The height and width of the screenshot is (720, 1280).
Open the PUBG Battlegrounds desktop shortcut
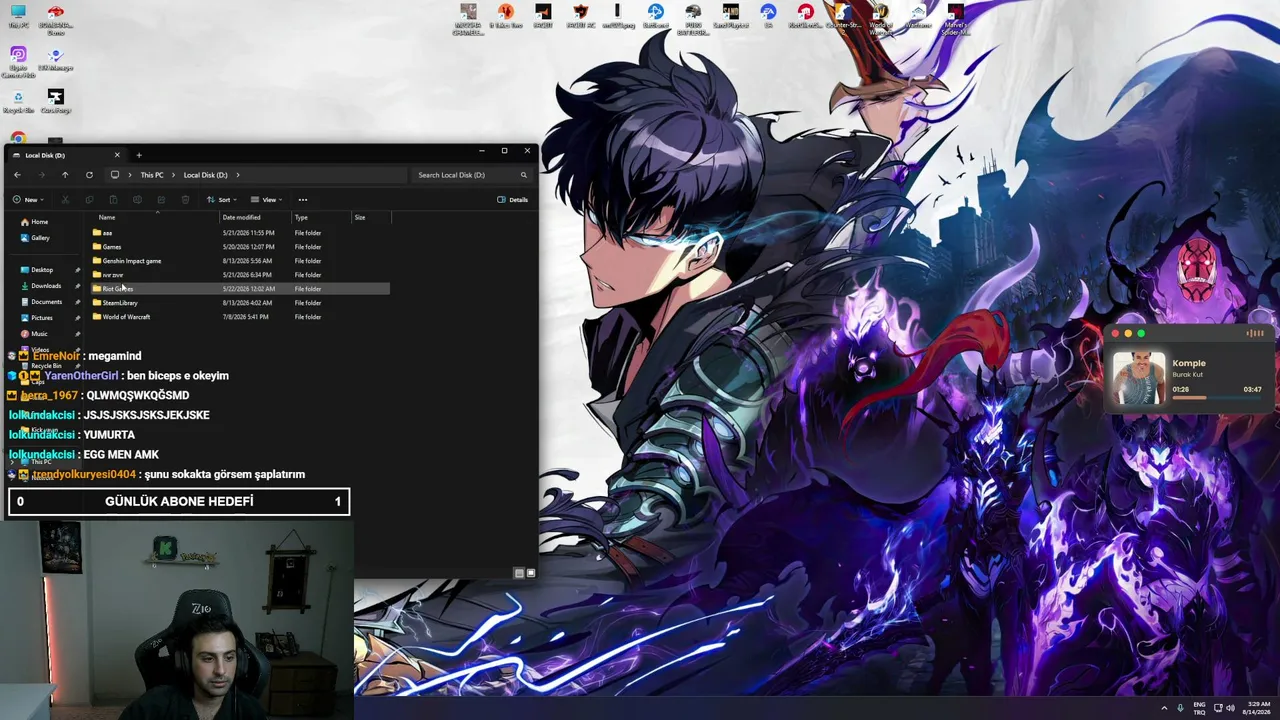coord(693,18)
